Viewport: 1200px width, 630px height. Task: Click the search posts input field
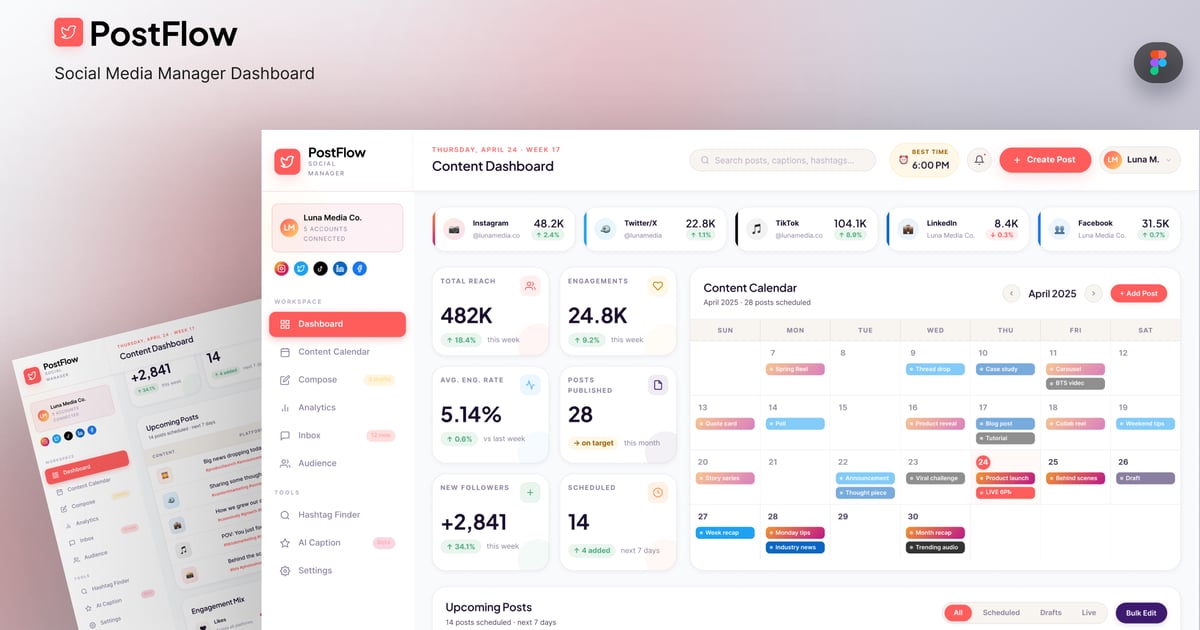(x=782, y=160)
